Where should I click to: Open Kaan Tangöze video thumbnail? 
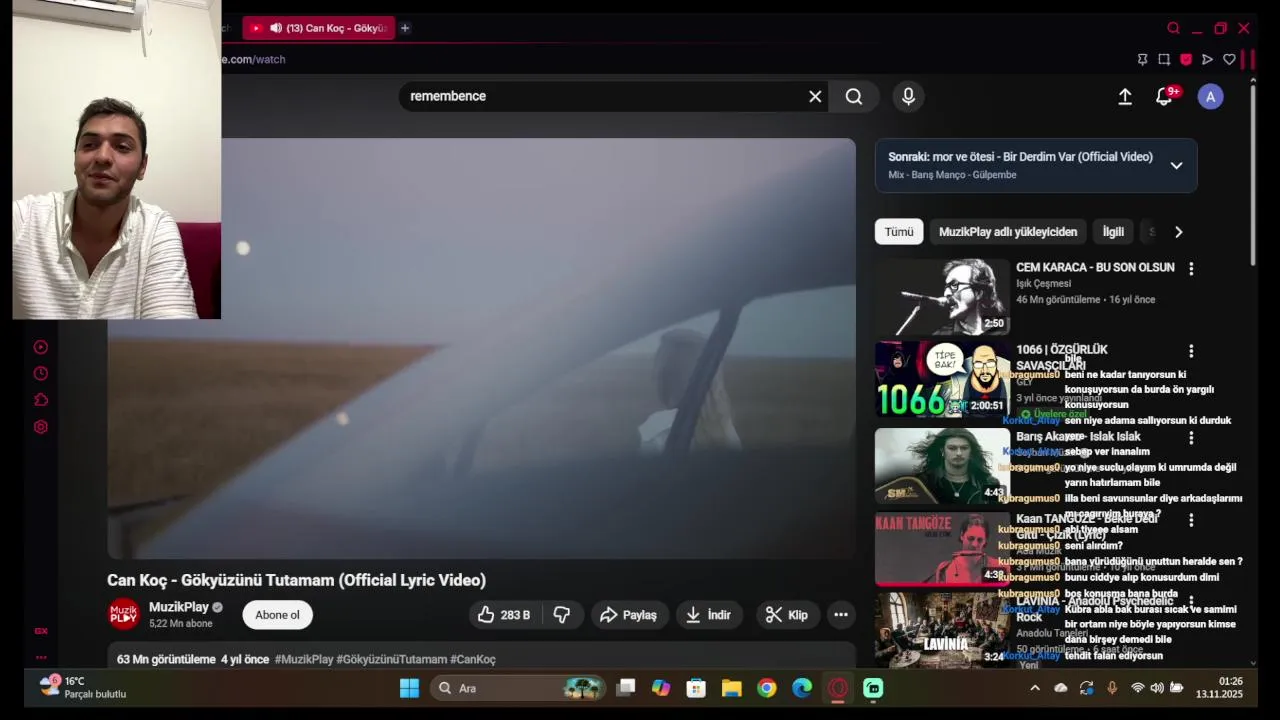coord(942,549)
